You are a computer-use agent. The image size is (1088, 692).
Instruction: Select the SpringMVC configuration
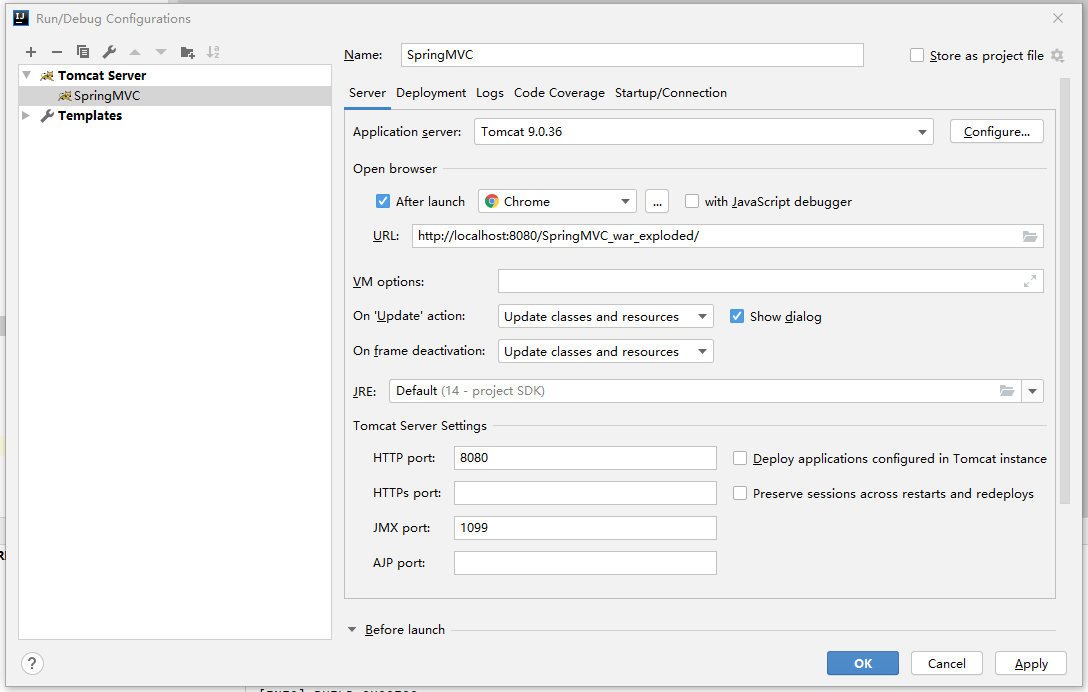click(175, 96)
